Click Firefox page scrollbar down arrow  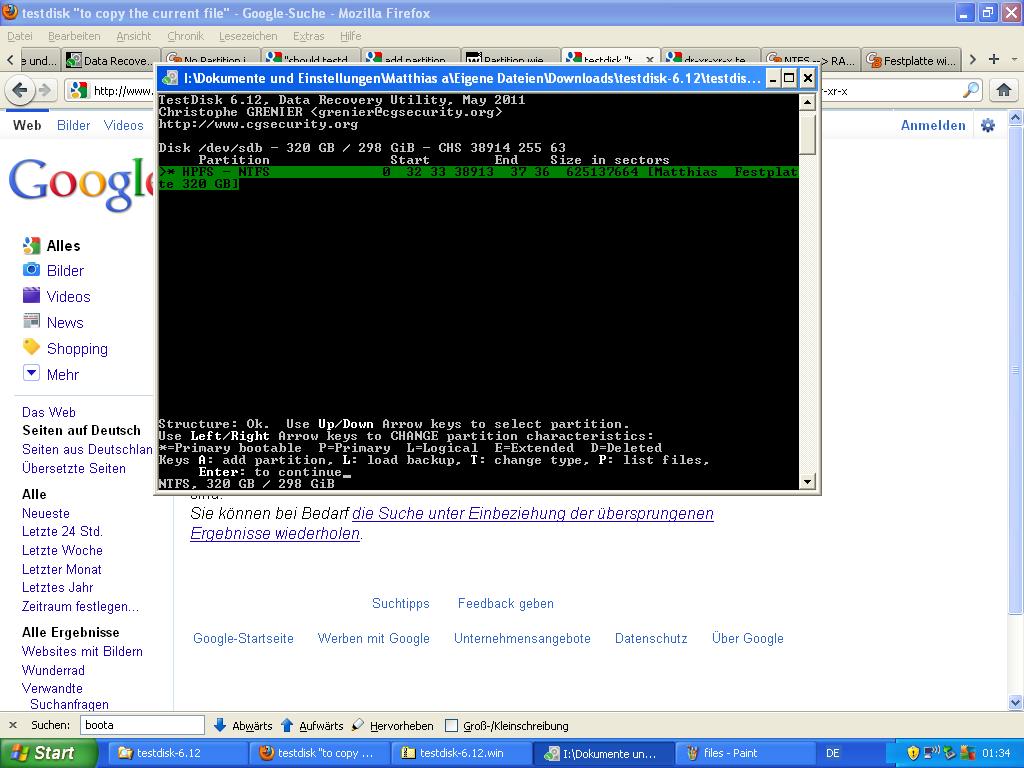coord(1016,703)
